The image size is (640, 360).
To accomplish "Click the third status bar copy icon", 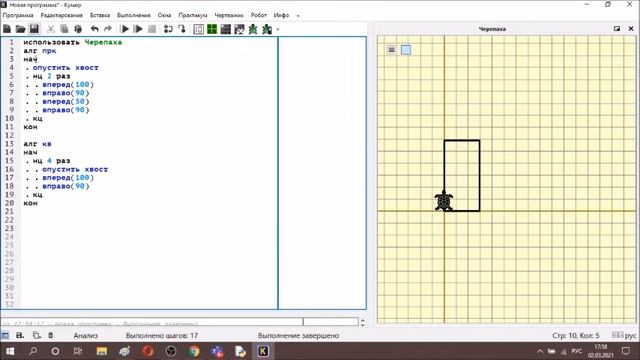I will point(36,336).
